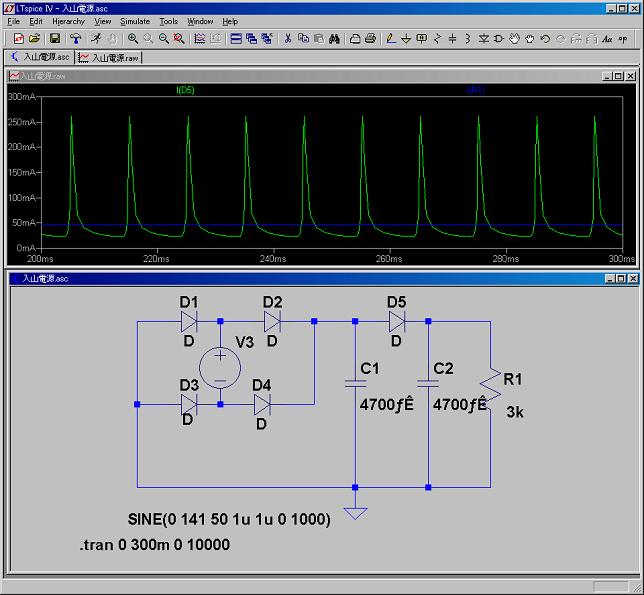Click the Zoom to Fit icon
Viewport: 644px width, 595px height.
(179, 39)
